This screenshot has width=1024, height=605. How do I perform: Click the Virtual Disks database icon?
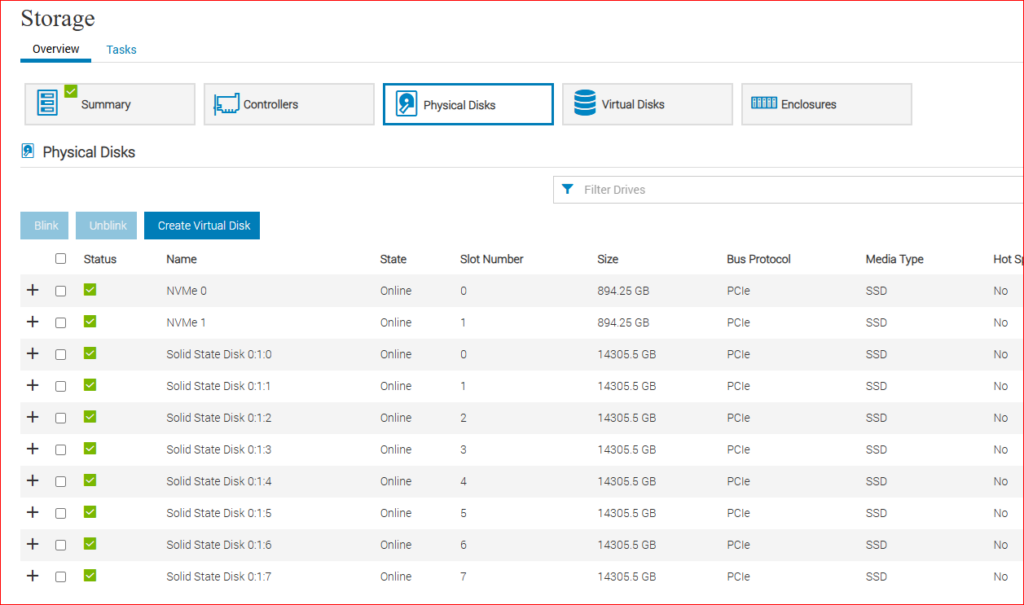[x=585, y=103]
